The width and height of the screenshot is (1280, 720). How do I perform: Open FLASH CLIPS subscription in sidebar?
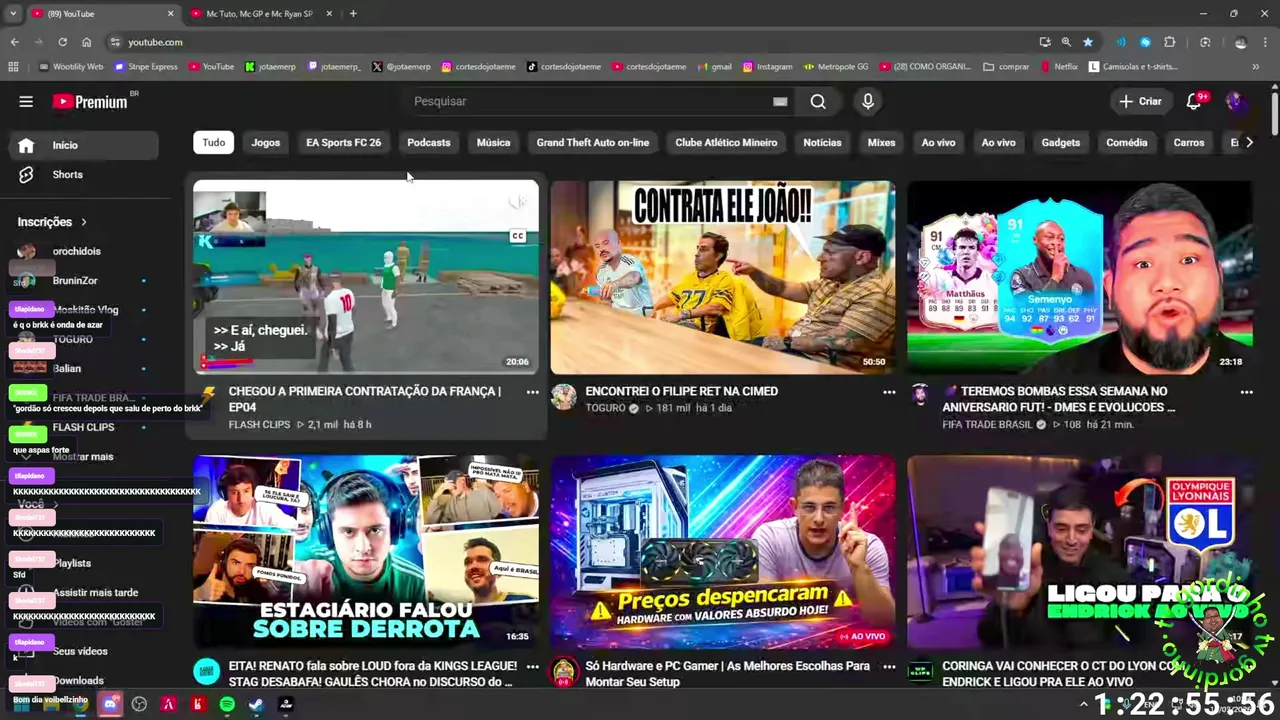(84, 427)
